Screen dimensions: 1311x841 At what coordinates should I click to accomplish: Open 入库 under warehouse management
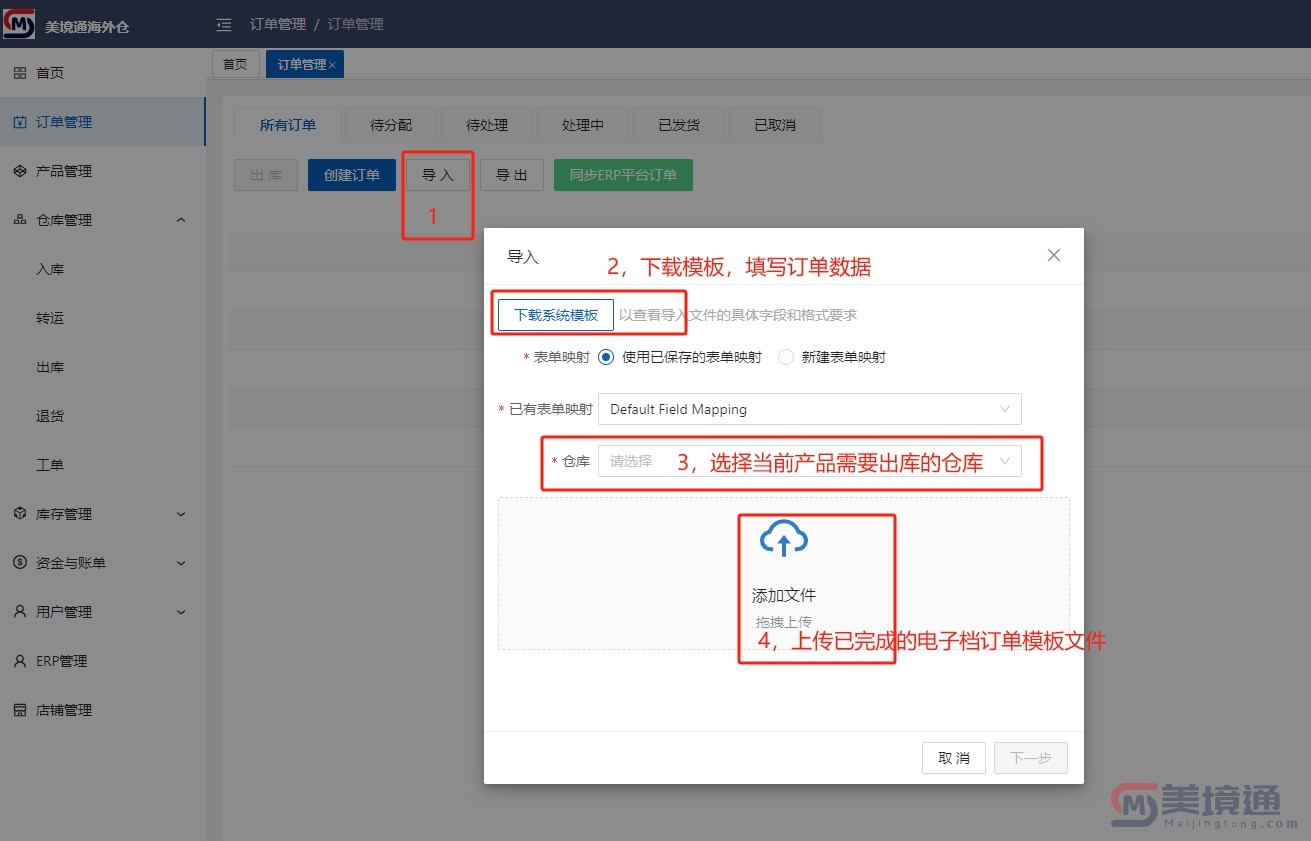pos(50,269)
